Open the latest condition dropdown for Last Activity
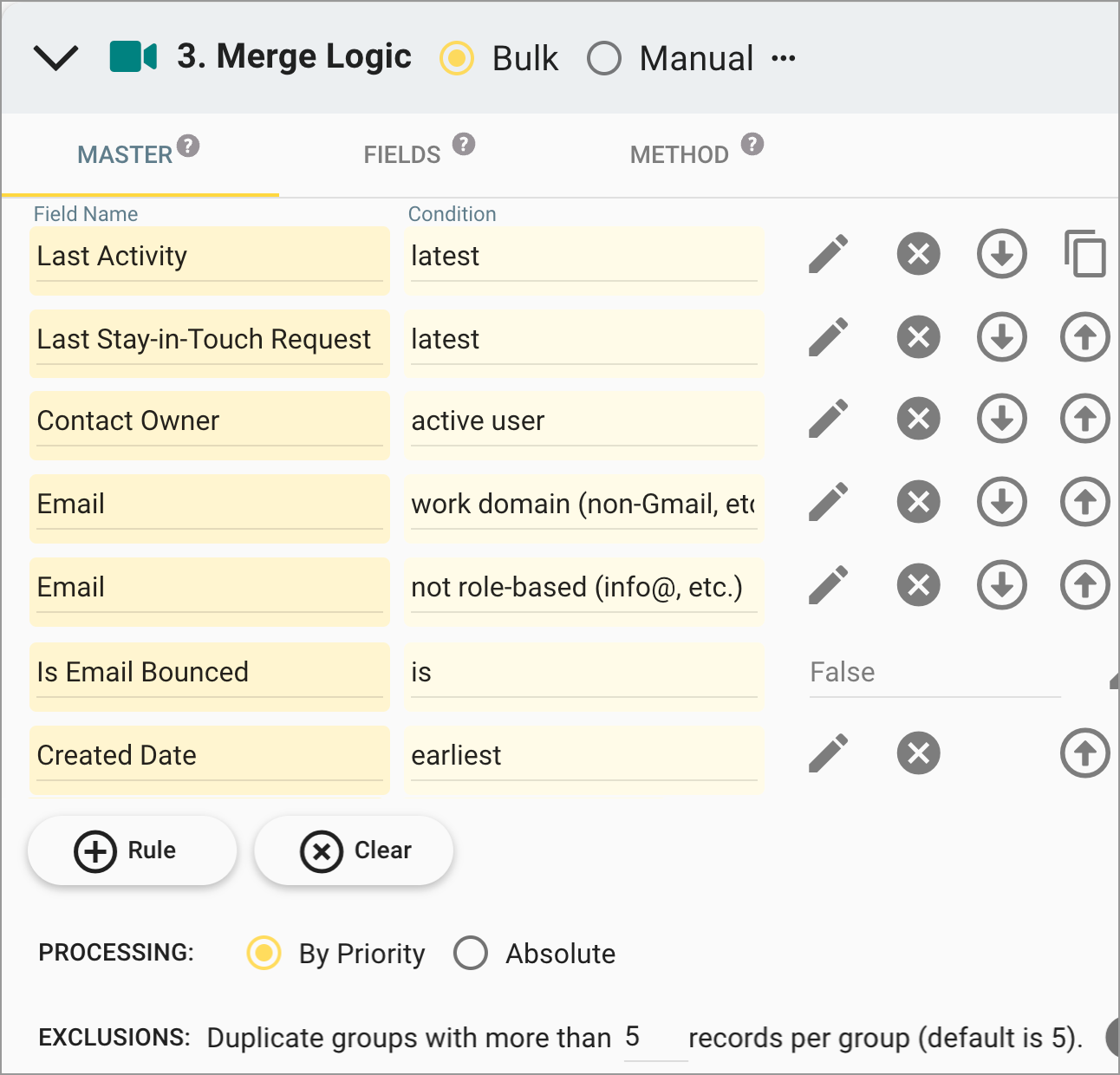Viewport: 1120px width, 1075px height. (x=583, y=256)
